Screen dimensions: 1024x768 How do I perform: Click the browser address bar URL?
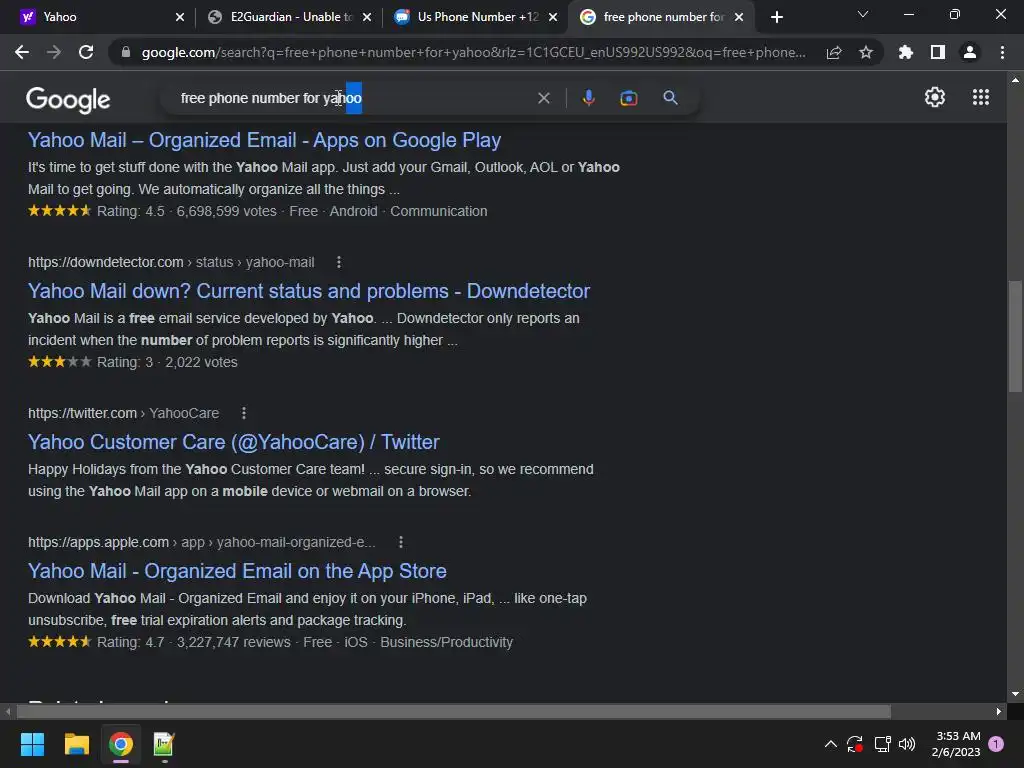[473, 52]
